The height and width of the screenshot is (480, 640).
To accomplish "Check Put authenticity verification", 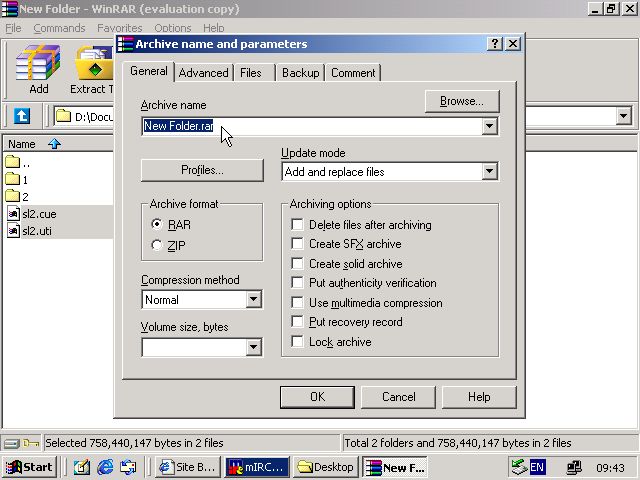I will pyautogui.click(x=298, y=282).
